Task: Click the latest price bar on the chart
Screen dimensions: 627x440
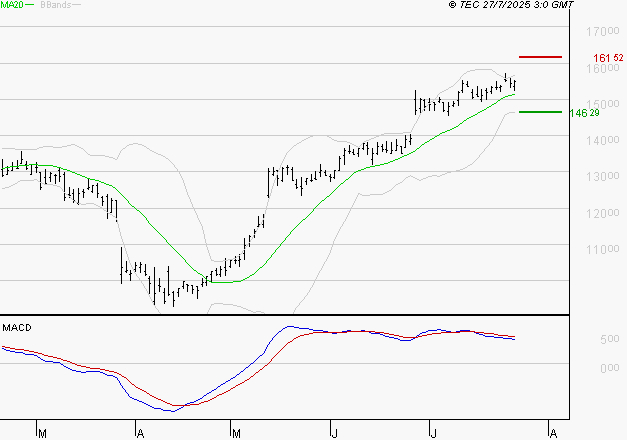Action: point(514,84)
